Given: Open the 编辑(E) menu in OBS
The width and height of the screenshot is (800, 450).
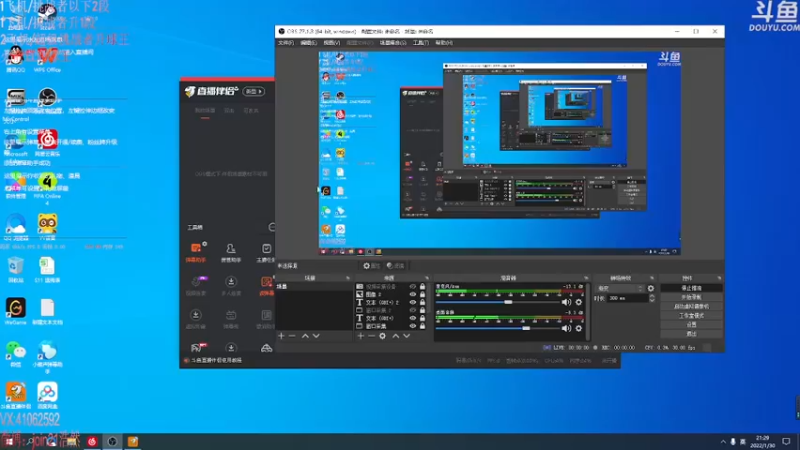Looking at the screenshot, I should click(308, 43).
